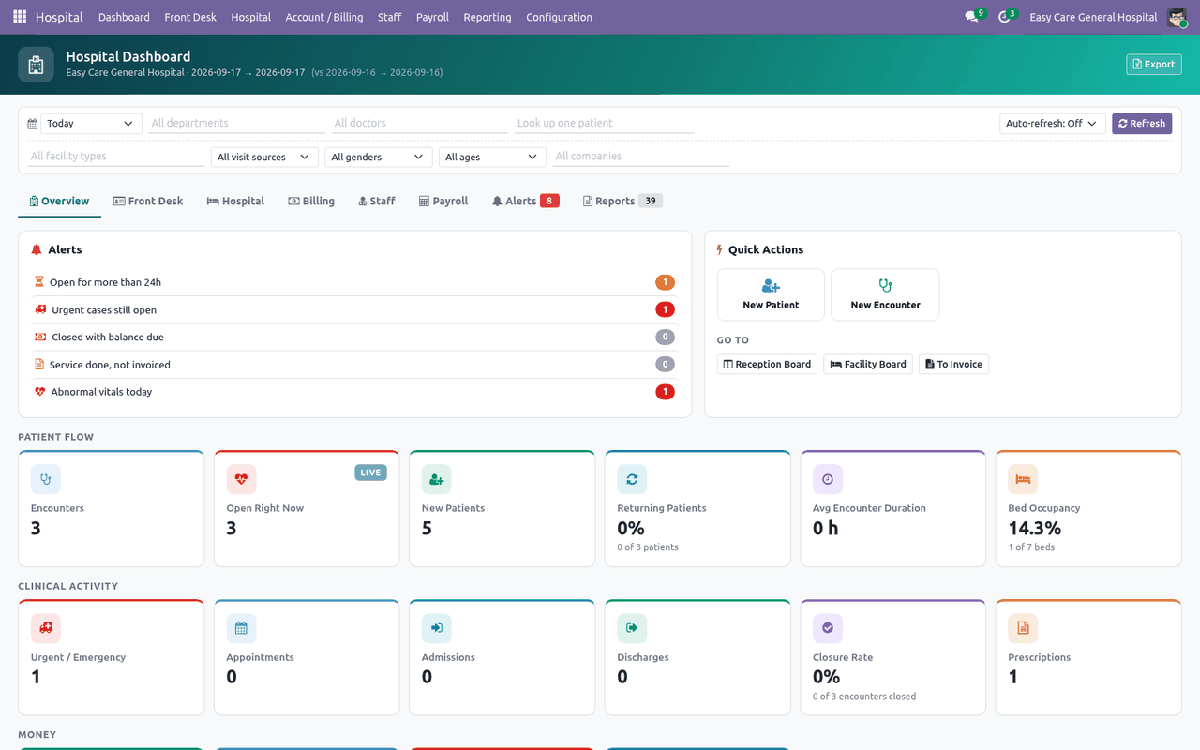The width and height of the screenshot is (1200, 750).
Task: Click the invoice icon beside Service done, not invoiced
Action: [x=40, y=364]
